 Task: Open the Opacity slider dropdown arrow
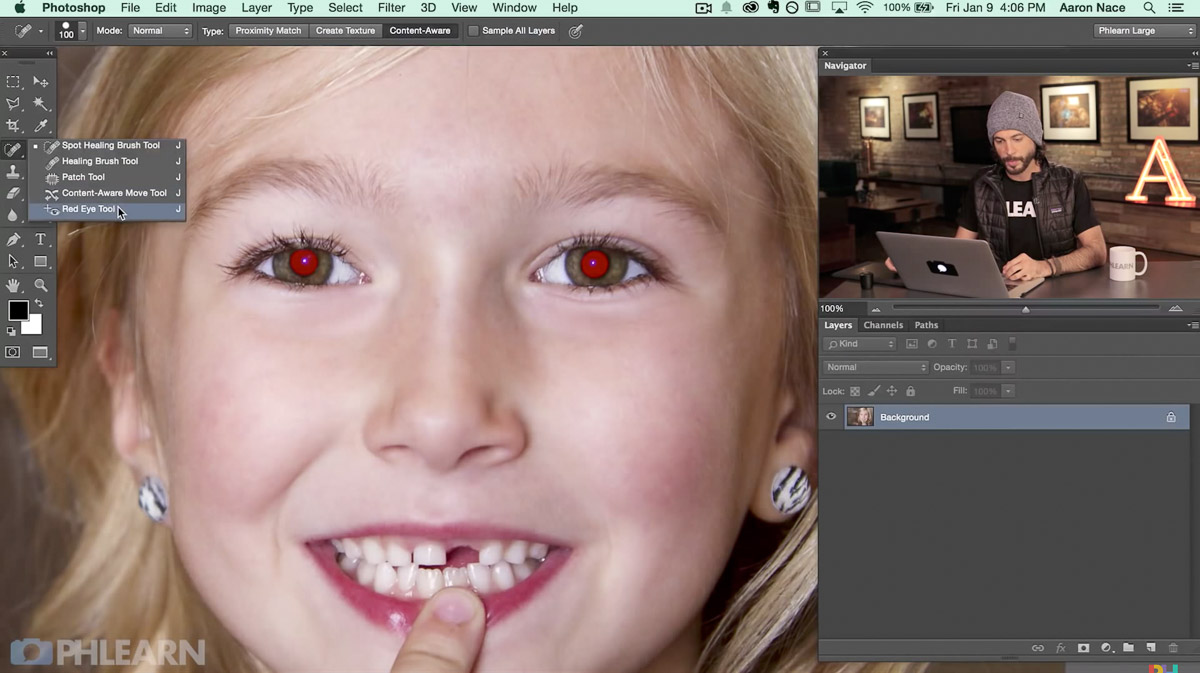coord(1007,367)
